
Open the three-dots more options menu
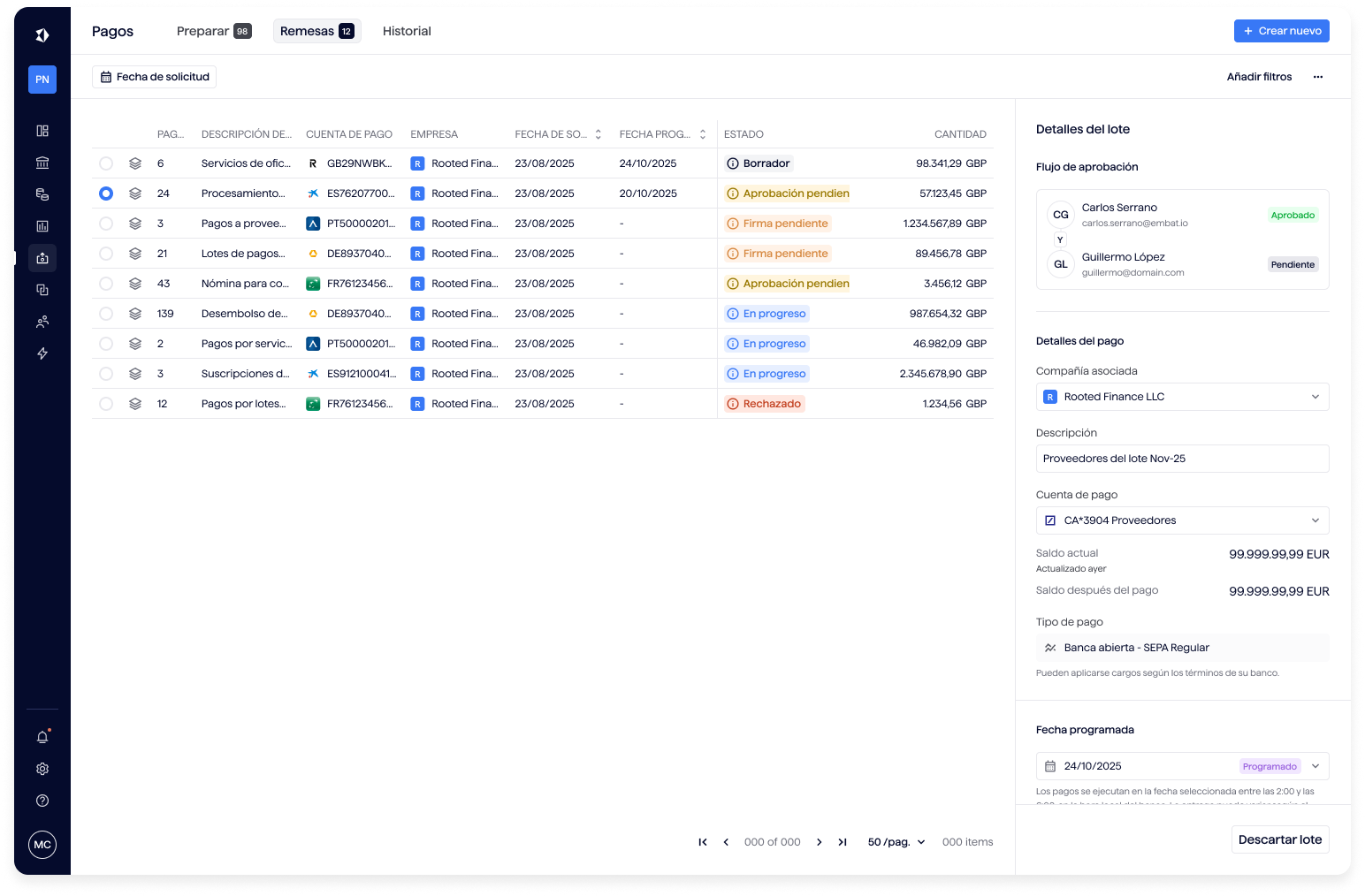click(1317, 77)
